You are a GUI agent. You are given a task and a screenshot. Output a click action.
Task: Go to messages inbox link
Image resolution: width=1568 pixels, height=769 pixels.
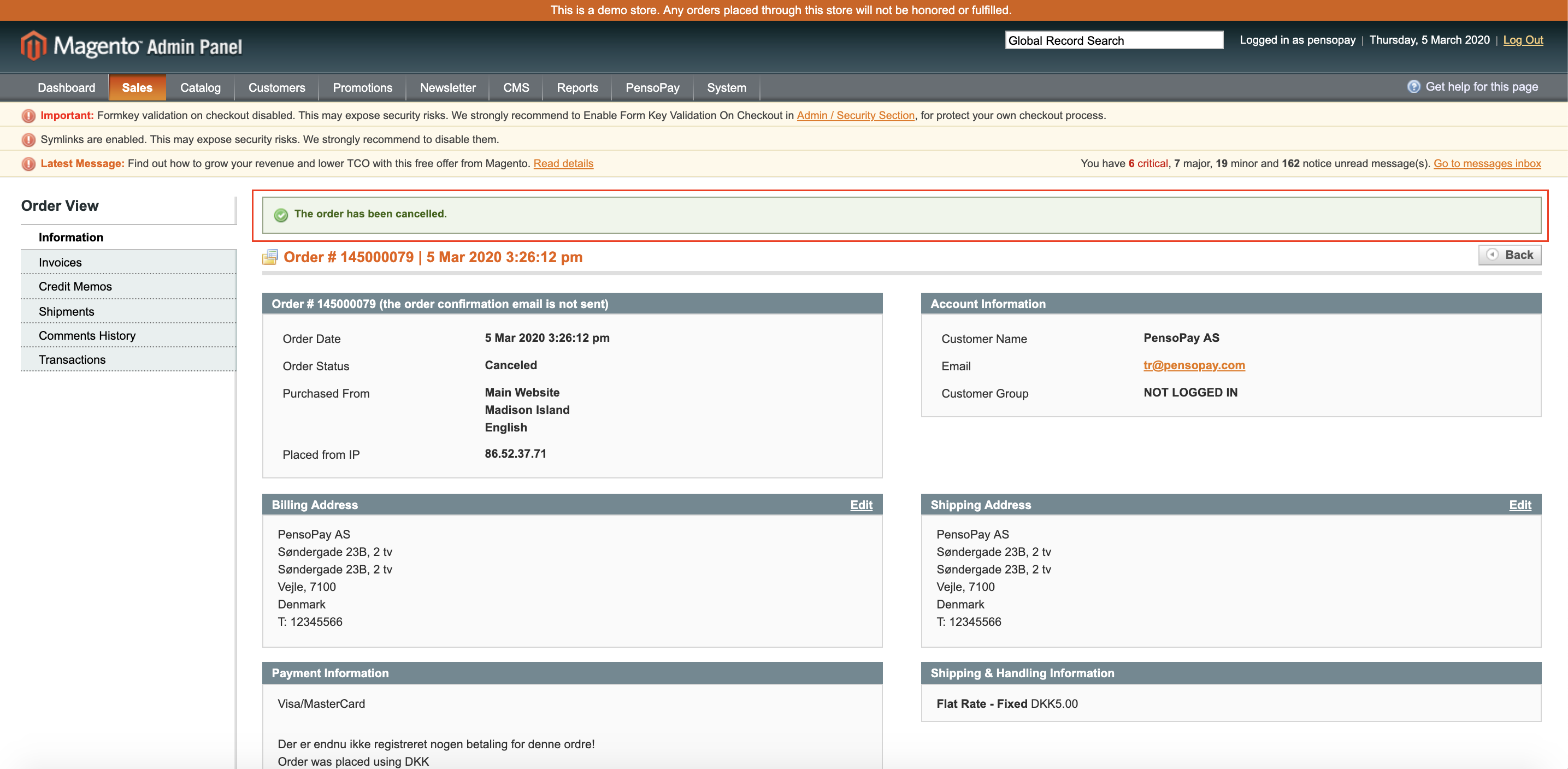click(x=1487, y=164)
